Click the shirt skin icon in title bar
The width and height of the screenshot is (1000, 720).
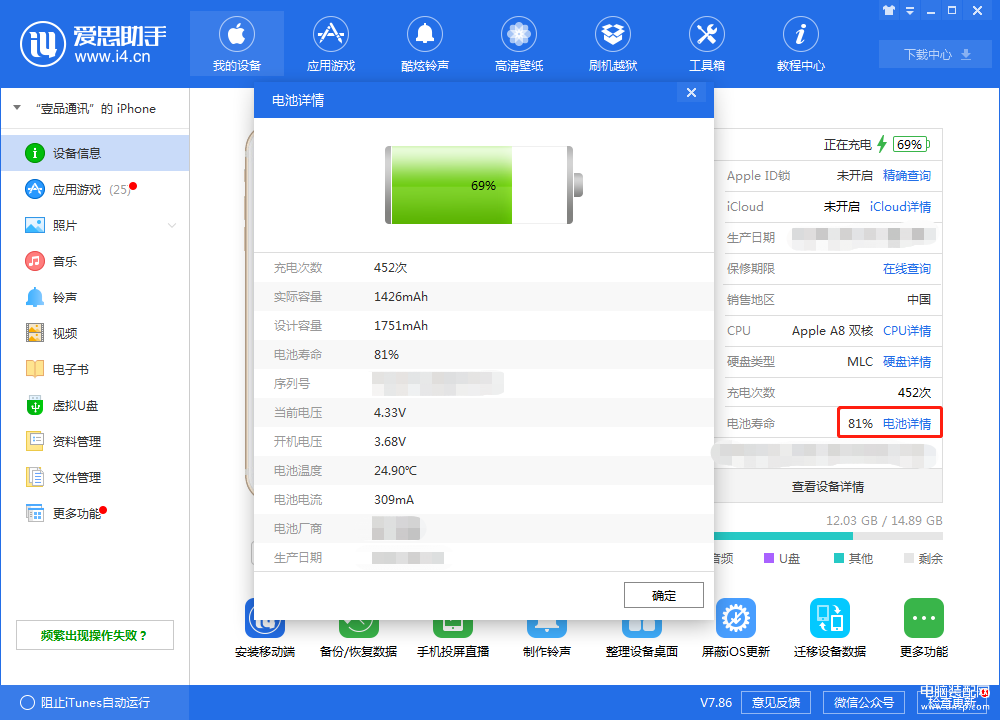click(889, 10)
